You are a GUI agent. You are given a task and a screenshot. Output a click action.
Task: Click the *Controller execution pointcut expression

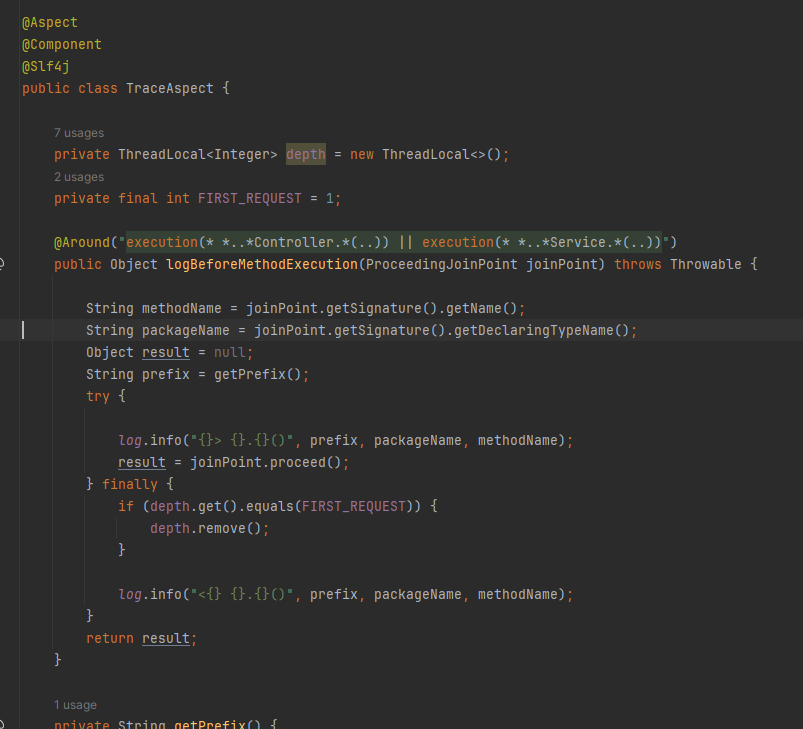(x=258, y=243)
